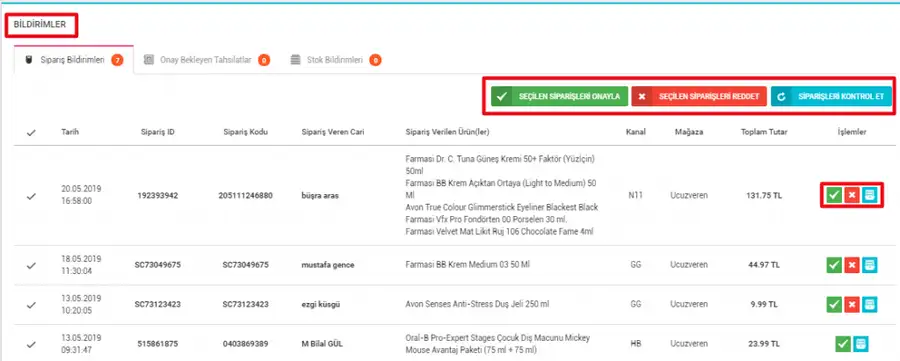Click date 18.05.2019 11:30:04

(81, 265)
